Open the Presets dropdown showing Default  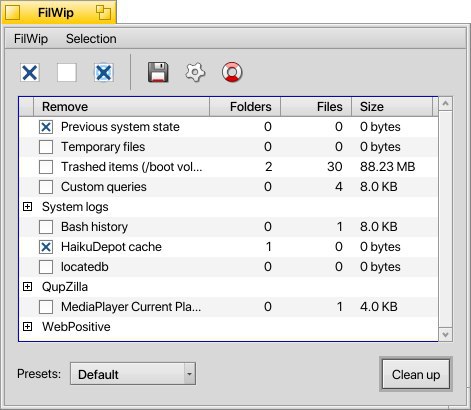coord(133,374)
